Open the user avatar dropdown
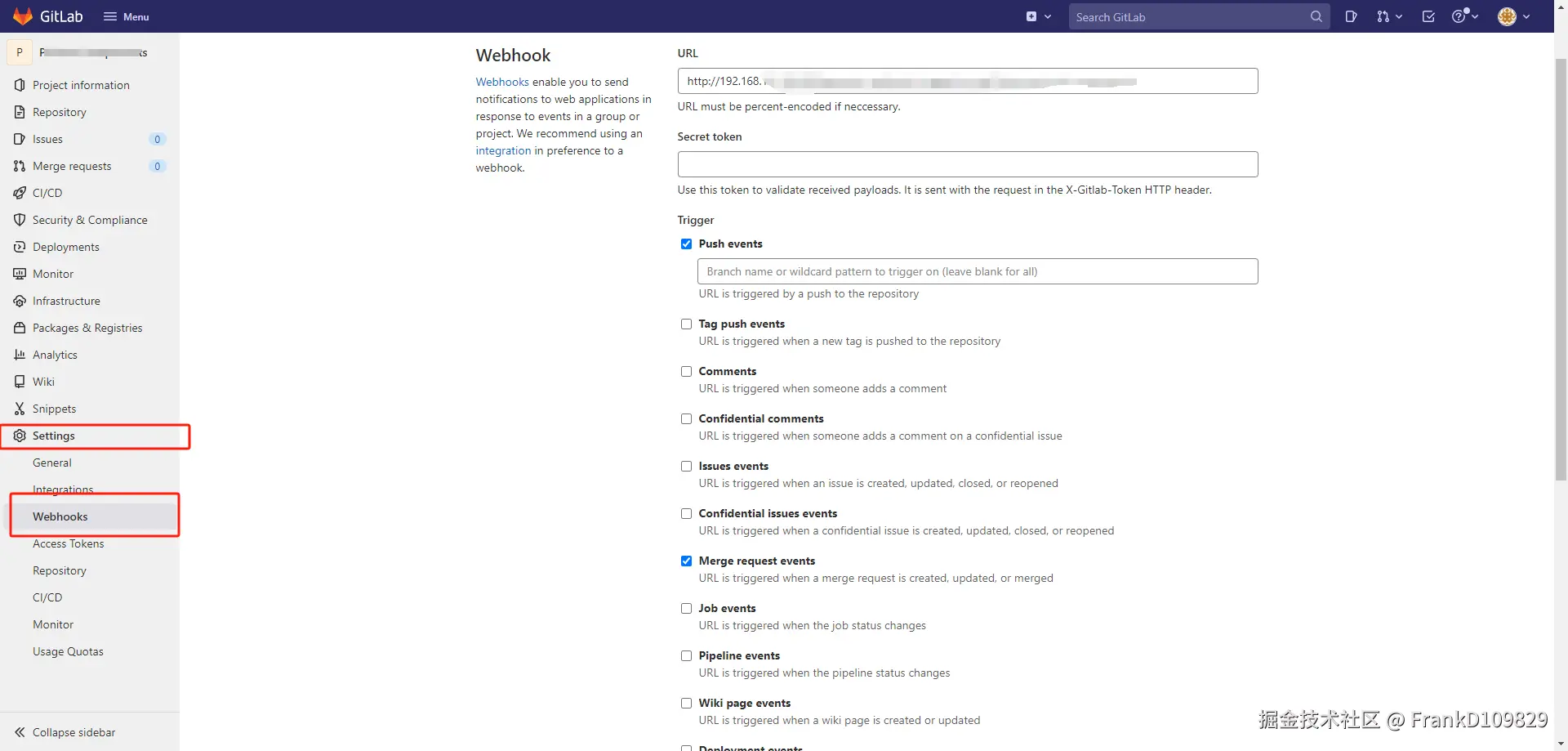 tap(1514, 16)
